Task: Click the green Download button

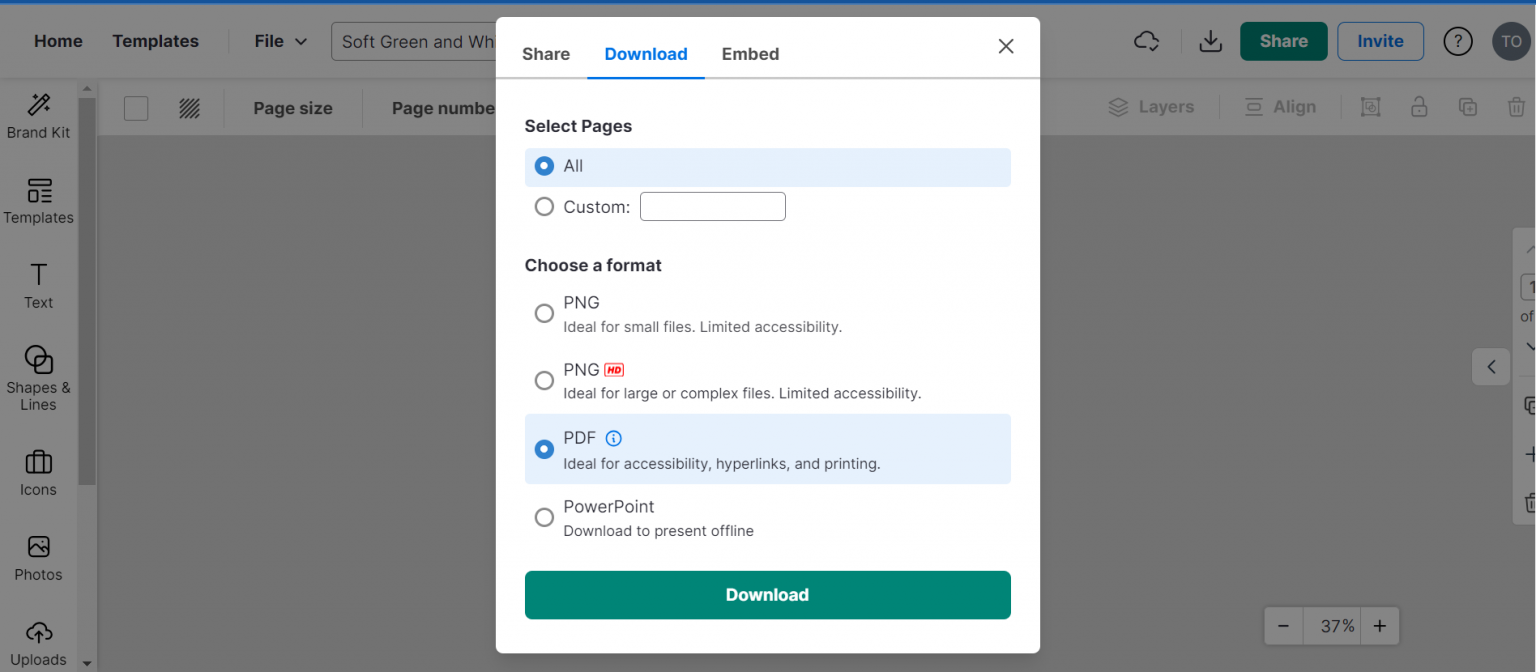Action: [767, 595]
